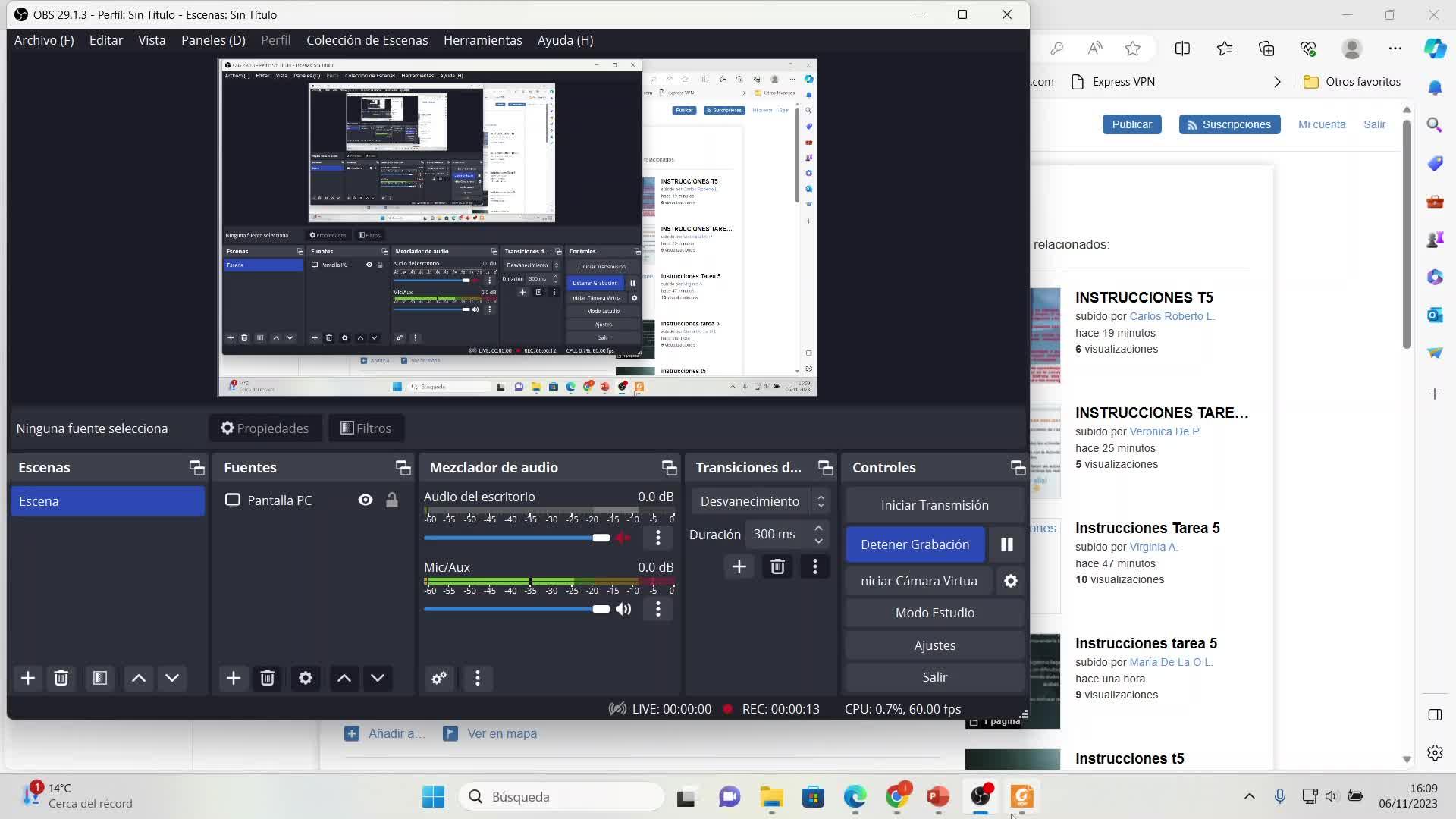Click Detener Grabación button
Image resolution: width=1456 pixels, height=819 pixels.
tap(915, 544)
